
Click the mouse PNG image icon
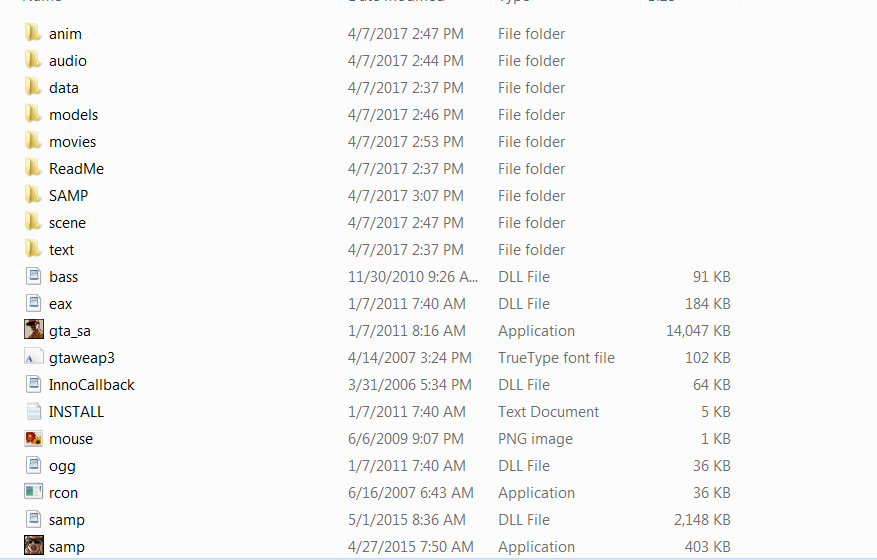tap(34, 438)
